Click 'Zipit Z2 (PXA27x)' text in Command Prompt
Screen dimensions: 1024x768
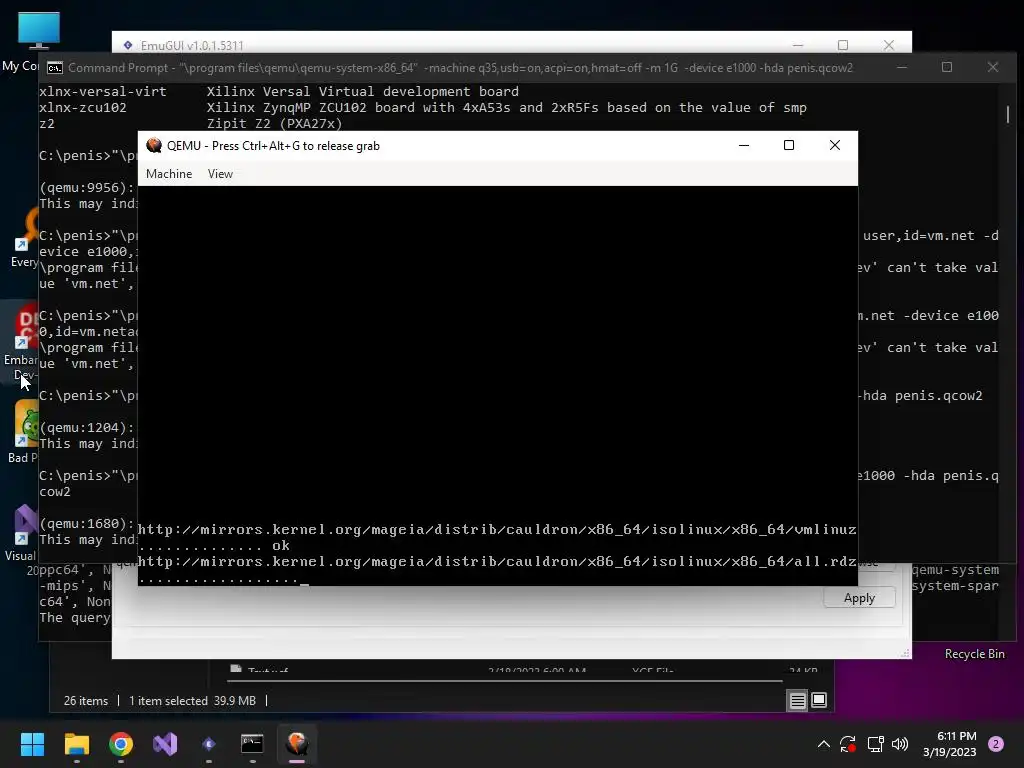[274, 123]
